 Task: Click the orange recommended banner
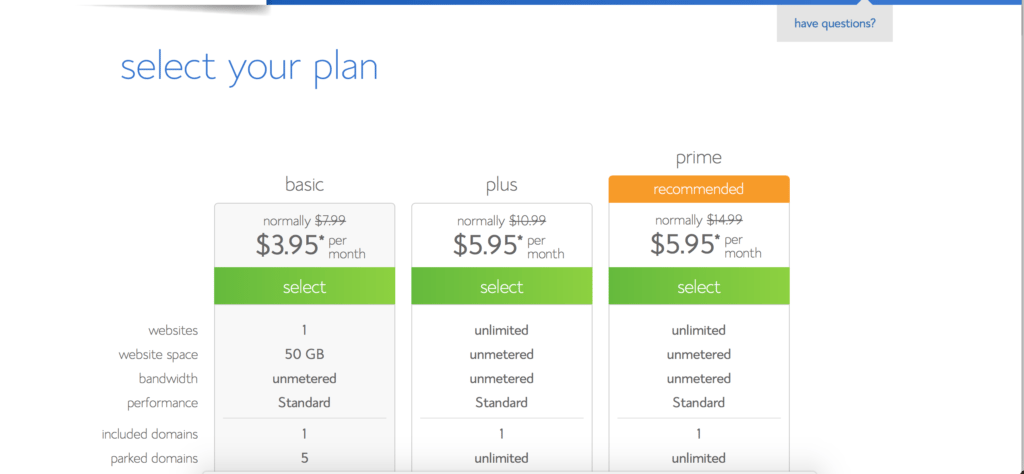coord(699,189)
